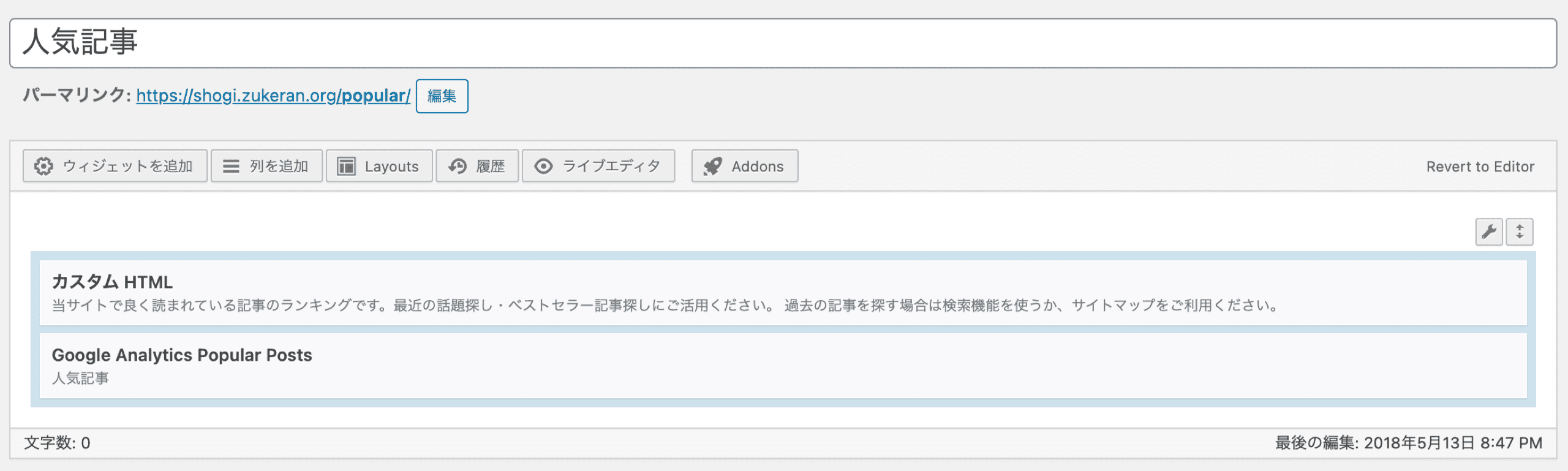The height and width of the screenshot is (471, 1568).
Task: Click the rows icon on Add Row button
Action: point(231,166)
